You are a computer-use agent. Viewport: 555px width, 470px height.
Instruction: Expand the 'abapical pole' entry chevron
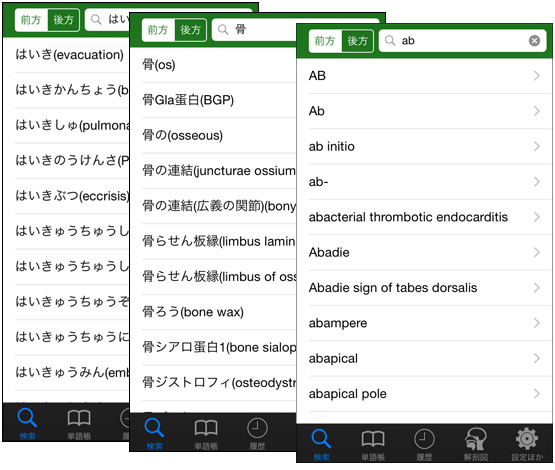point(537,394)
